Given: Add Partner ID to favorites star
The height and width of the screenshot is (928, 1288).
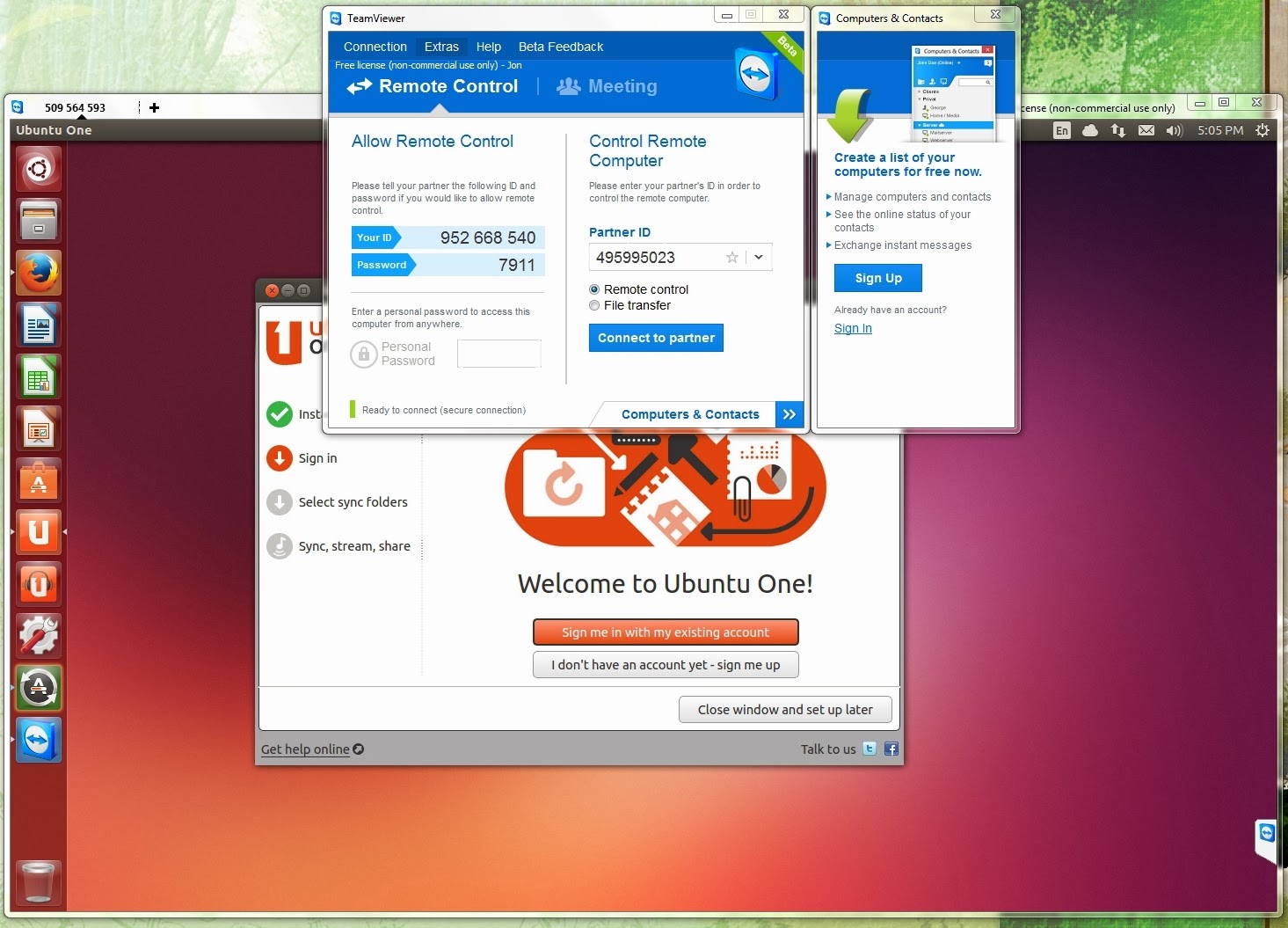Looking at the screenshot, I should coord(731,257).
